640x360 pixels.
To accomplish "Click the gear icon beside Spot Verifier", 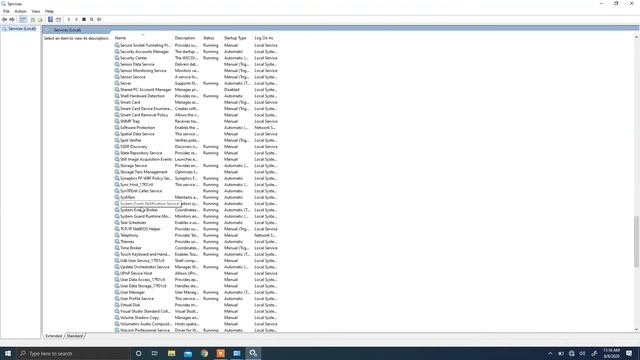I will point(117,140).
